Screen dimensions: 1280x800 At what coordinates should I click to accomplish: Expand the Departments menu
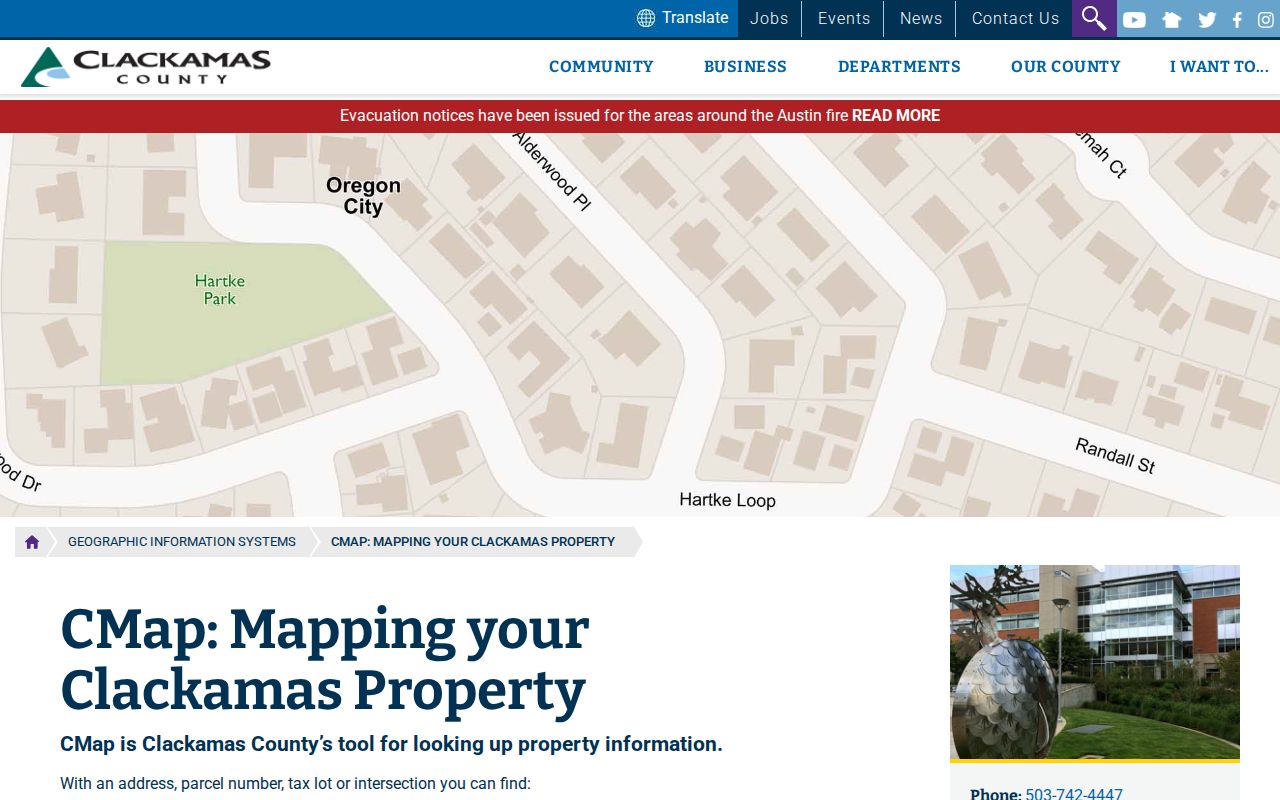pos(899,67)
